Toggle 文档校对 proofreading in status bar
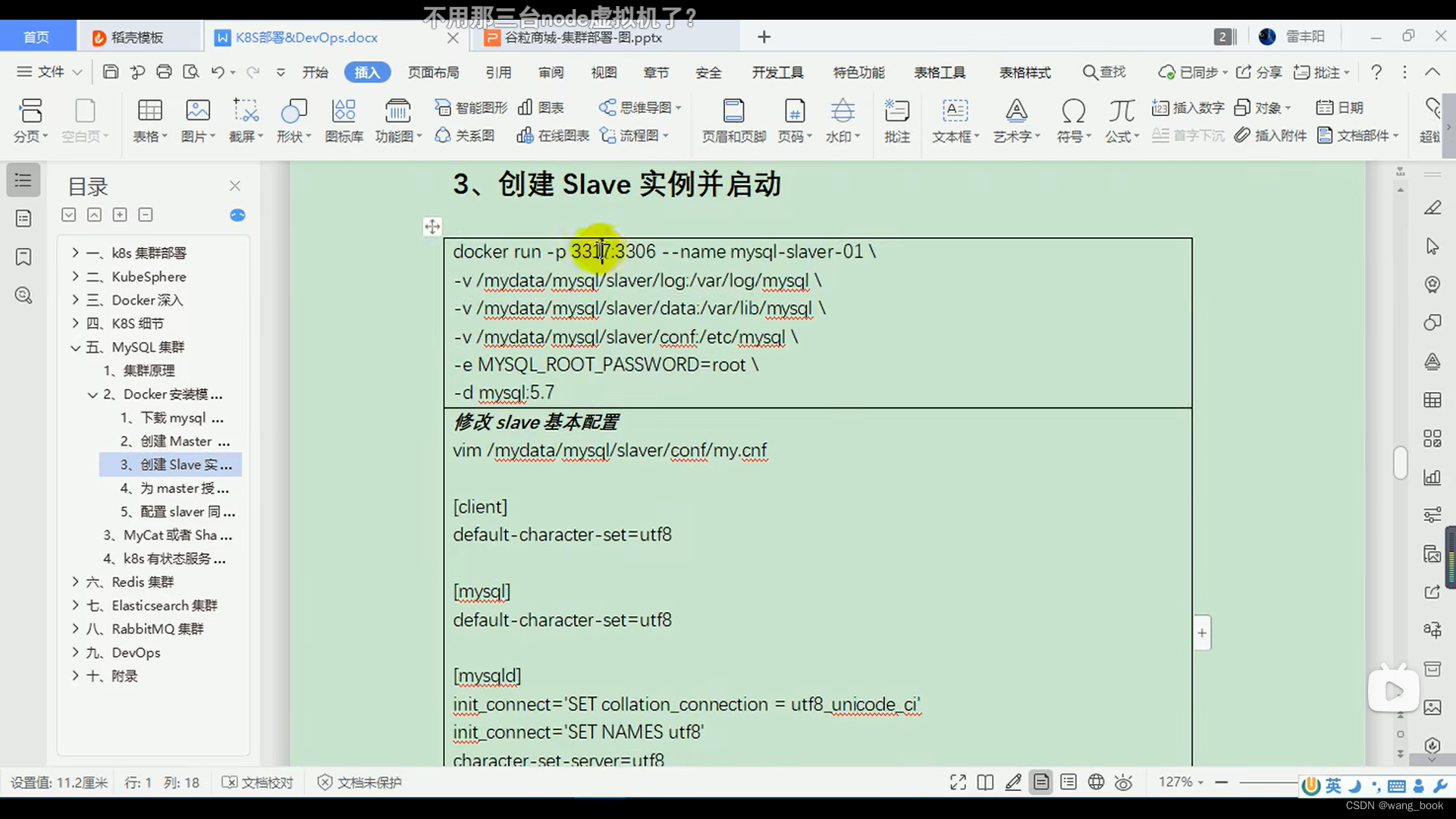The image size is (1456, 819). tap(257, 782)
